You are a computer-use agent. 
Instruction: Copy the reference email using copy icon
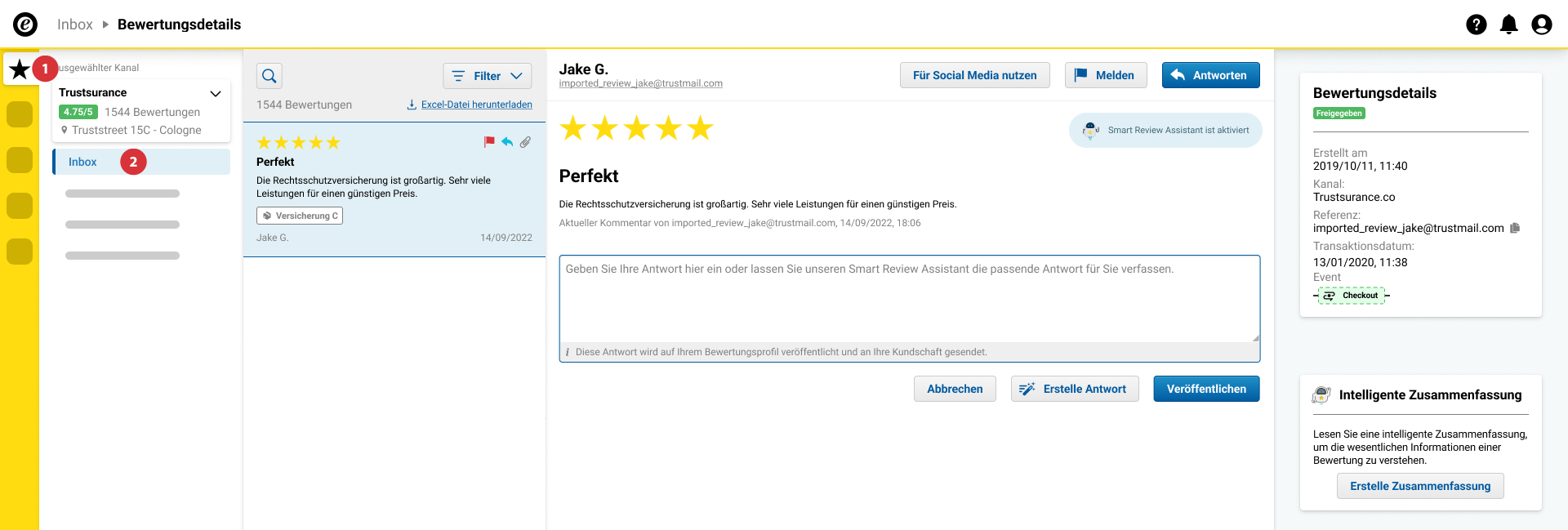(x=1515, y=228)
